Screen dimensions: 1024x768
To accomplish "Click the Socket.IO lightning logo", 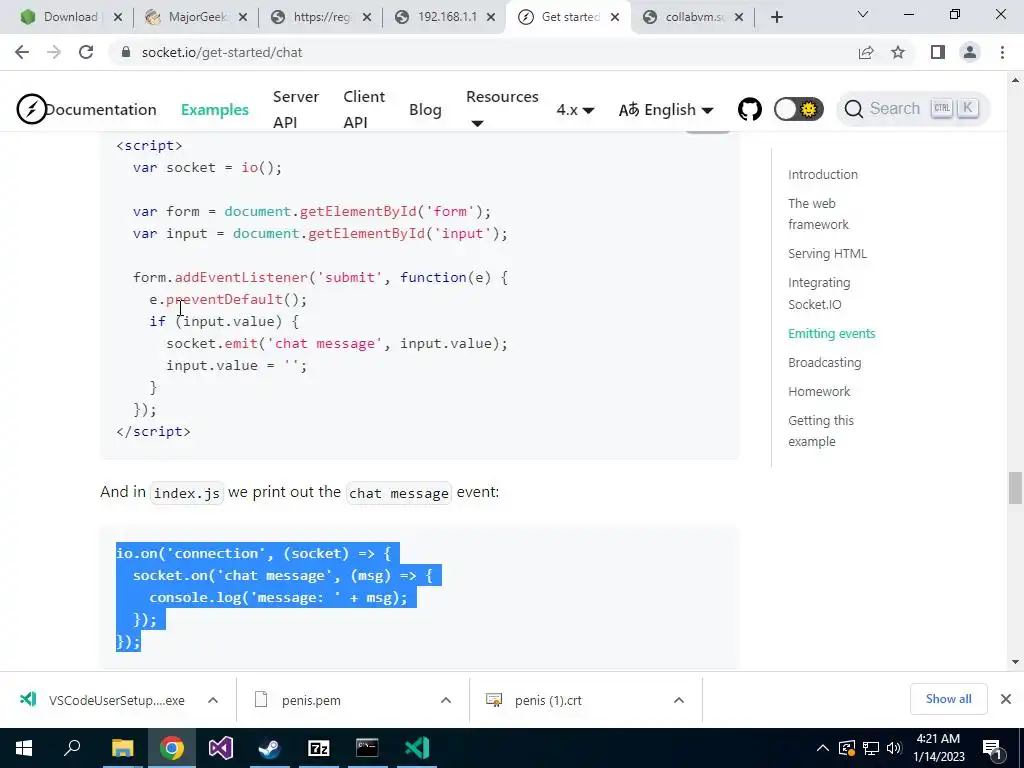I will tap(31, 109).
